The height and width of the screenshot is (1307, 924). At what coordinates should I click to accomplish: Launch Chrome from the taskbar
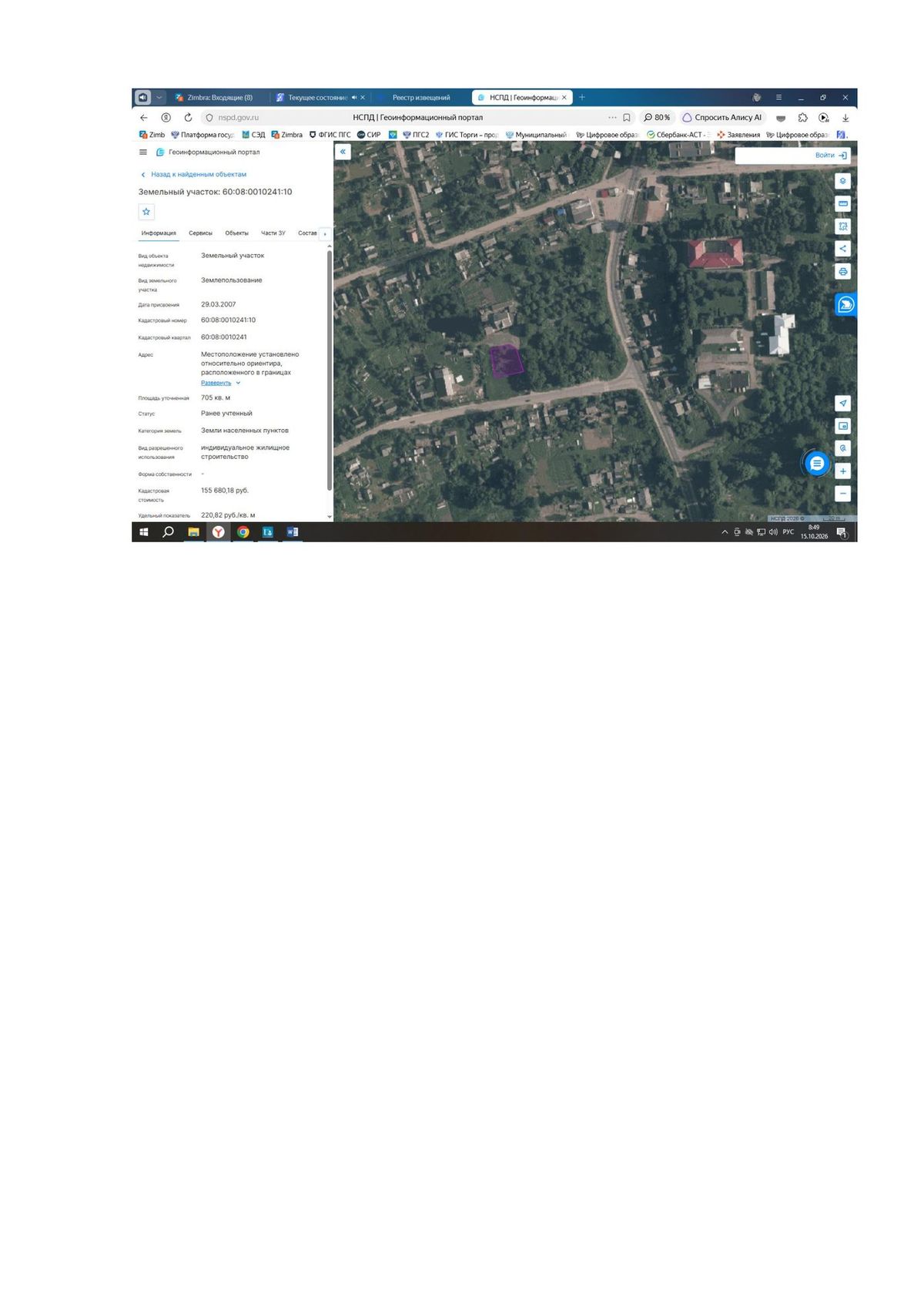243,532
